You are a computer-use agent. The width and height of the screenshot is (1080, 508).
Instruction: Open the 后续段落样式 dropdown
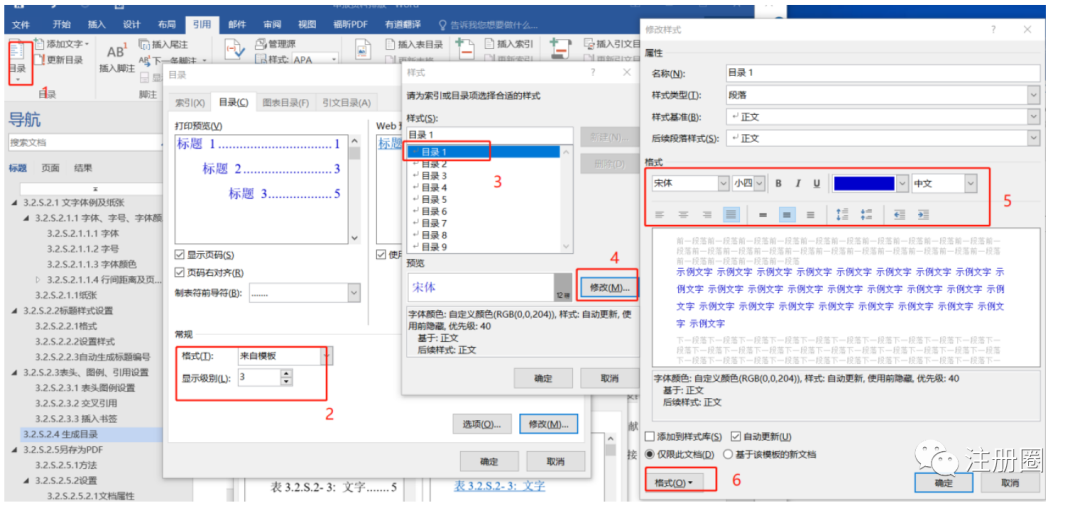click(1033, 138)
